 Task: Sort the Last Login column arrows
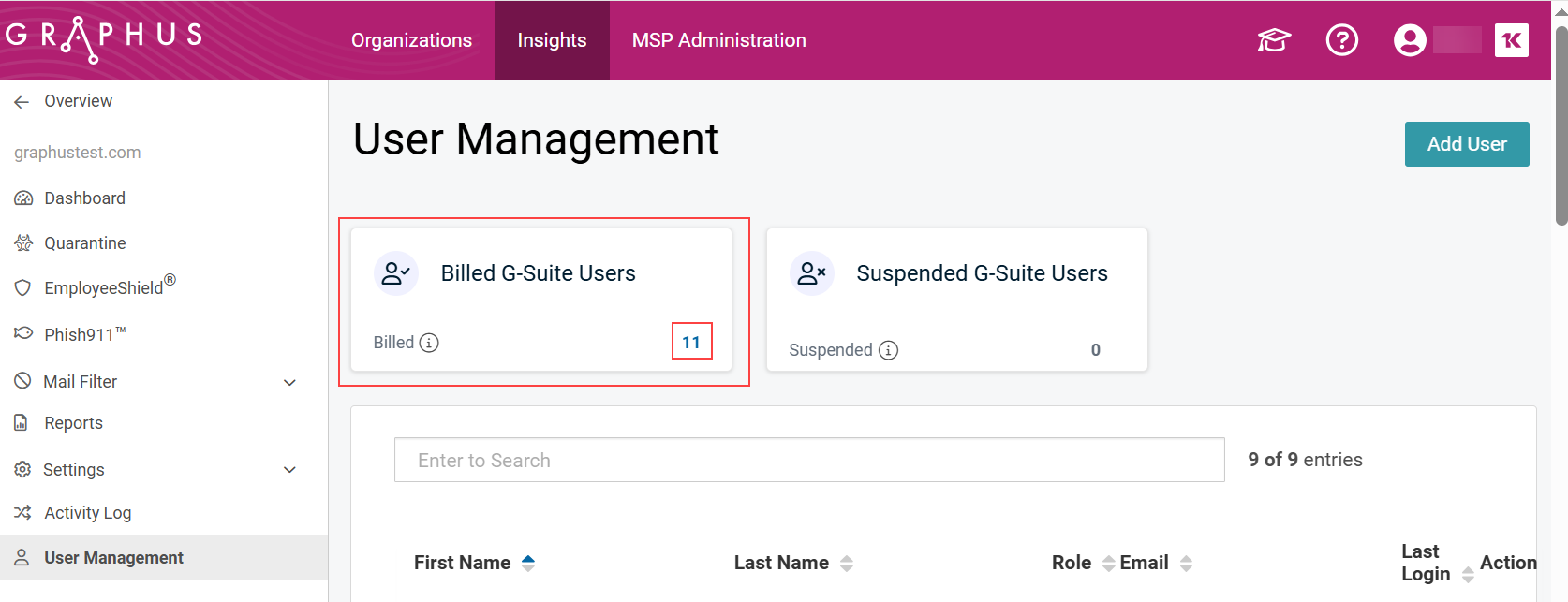coord(1468,575)
